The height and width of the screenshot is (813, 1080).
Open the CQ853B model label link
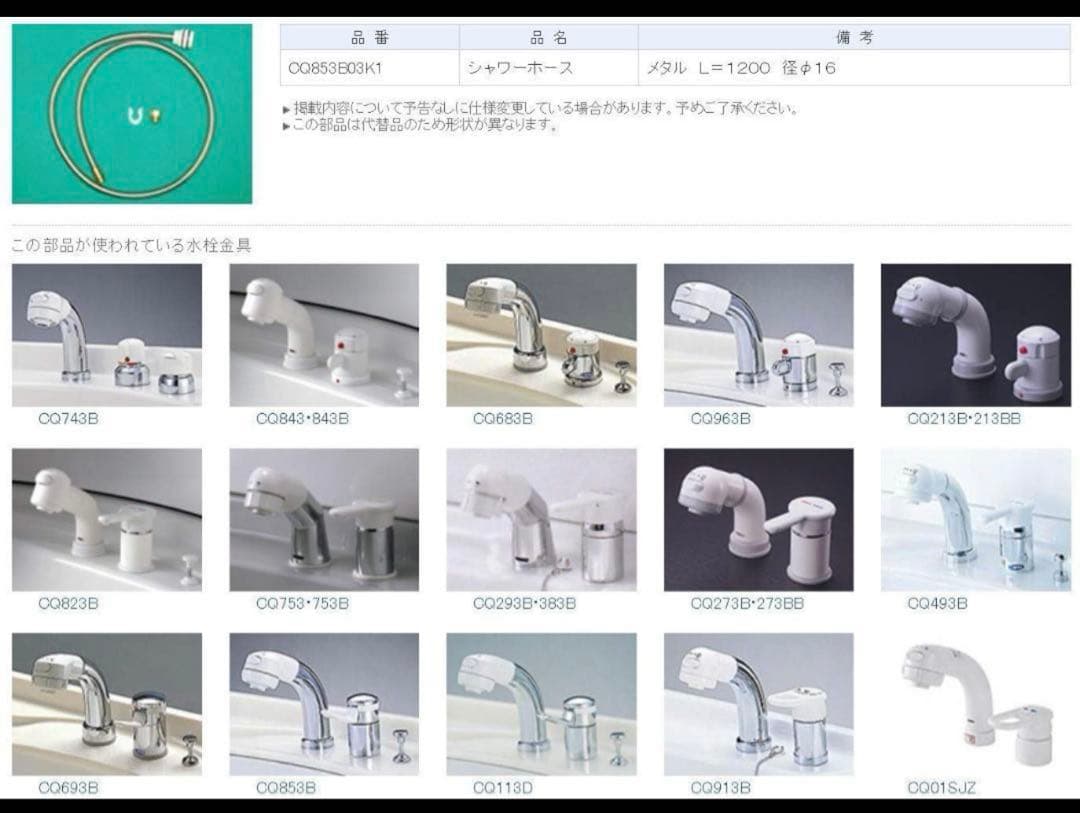point(286,788)
